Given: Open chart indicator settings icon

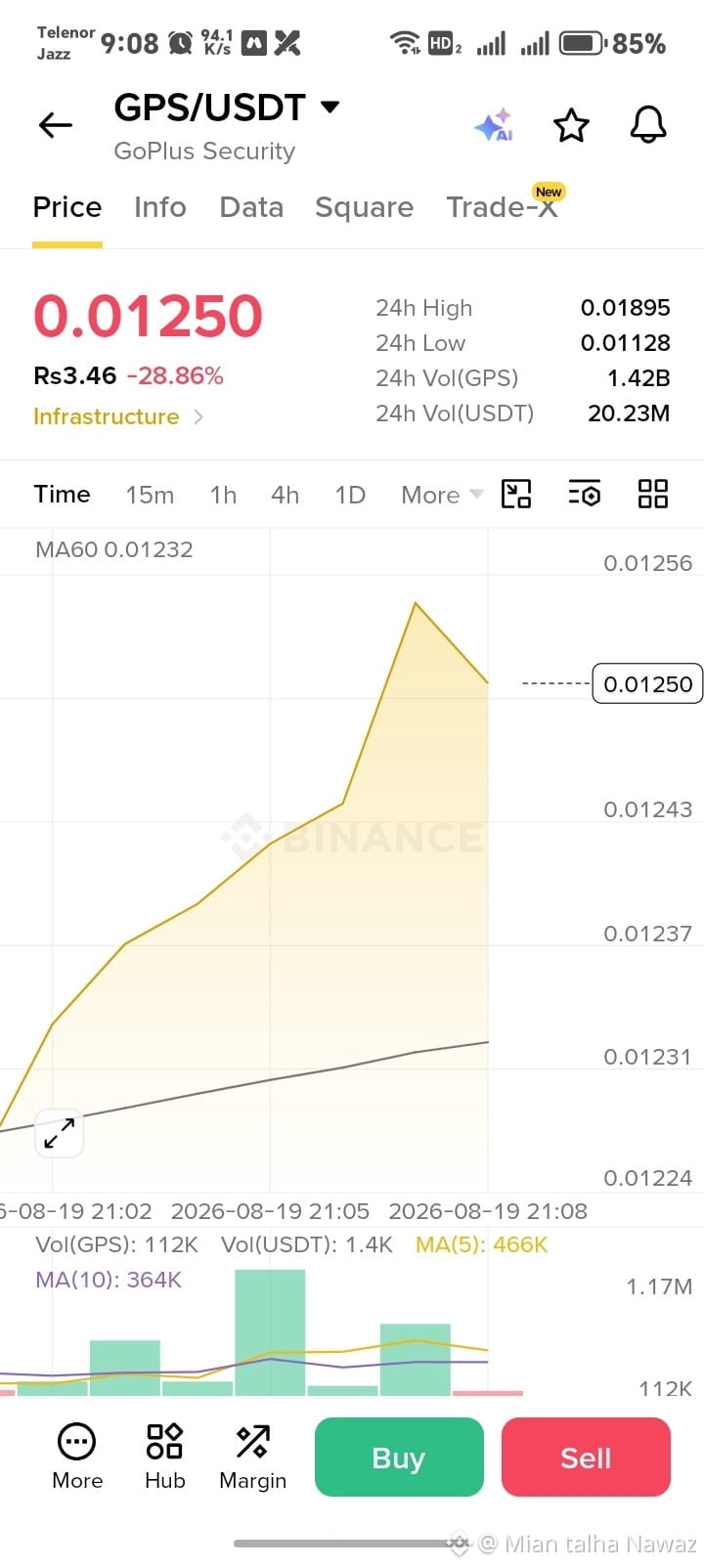Looking at the screenshot, I should (x=585, y=494).
